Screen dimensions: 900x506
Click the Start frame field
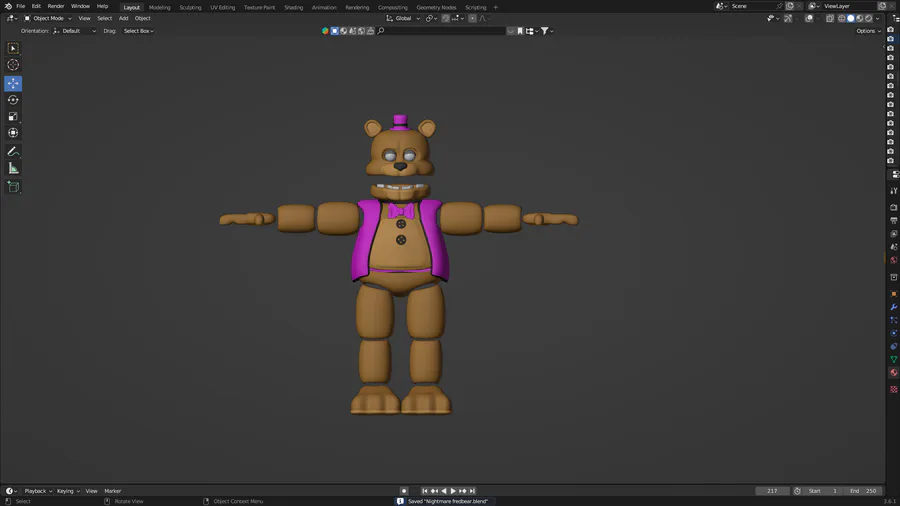point(823,491)
